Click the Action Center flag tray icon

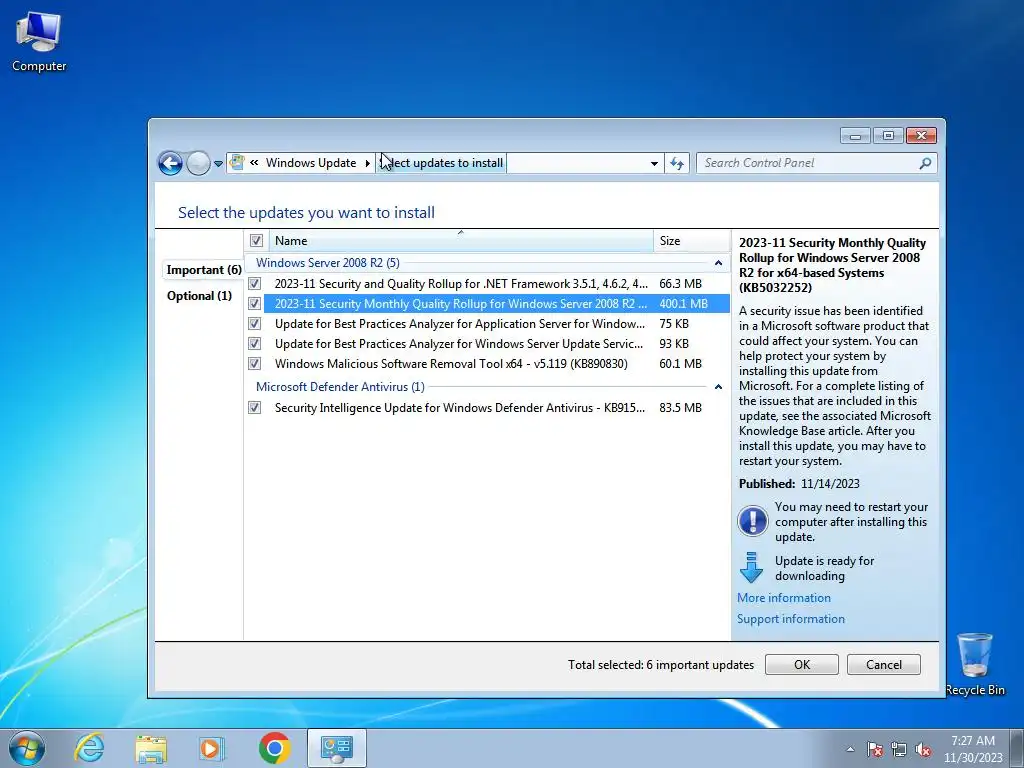tap(874, 749)
